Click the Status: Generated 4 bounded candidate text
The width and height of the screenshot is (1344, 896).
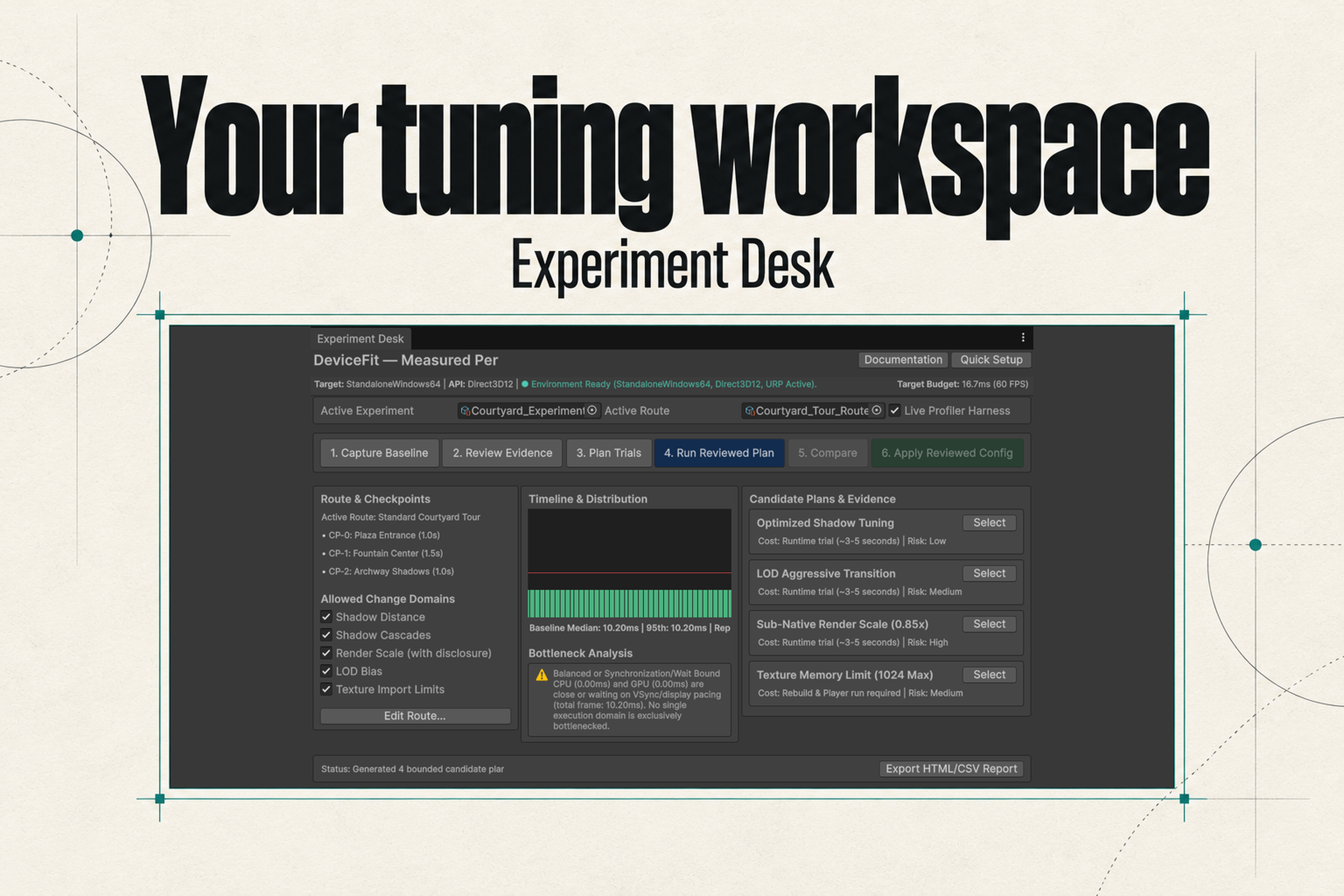[413, 769]
